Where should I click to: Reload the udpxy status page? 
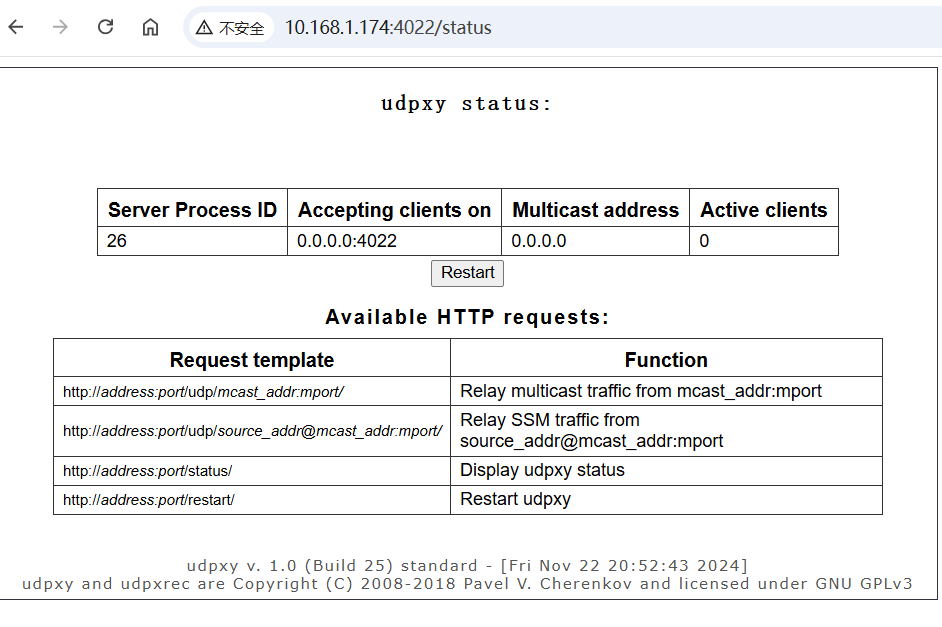105,27
